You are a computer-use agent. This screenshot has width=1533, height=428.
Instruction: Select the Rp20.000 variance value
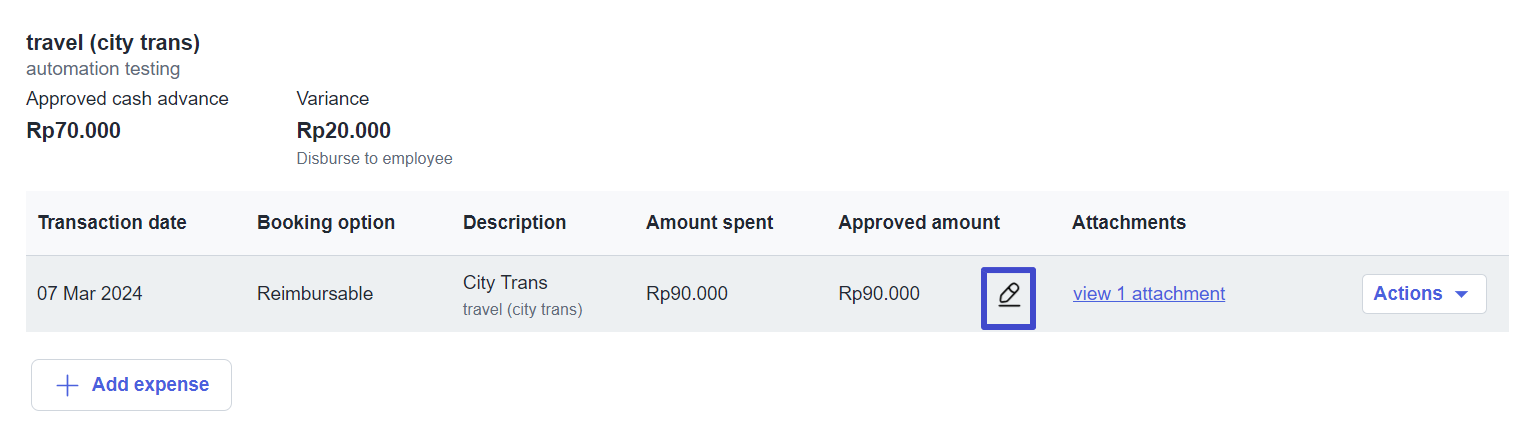(344, 131)
